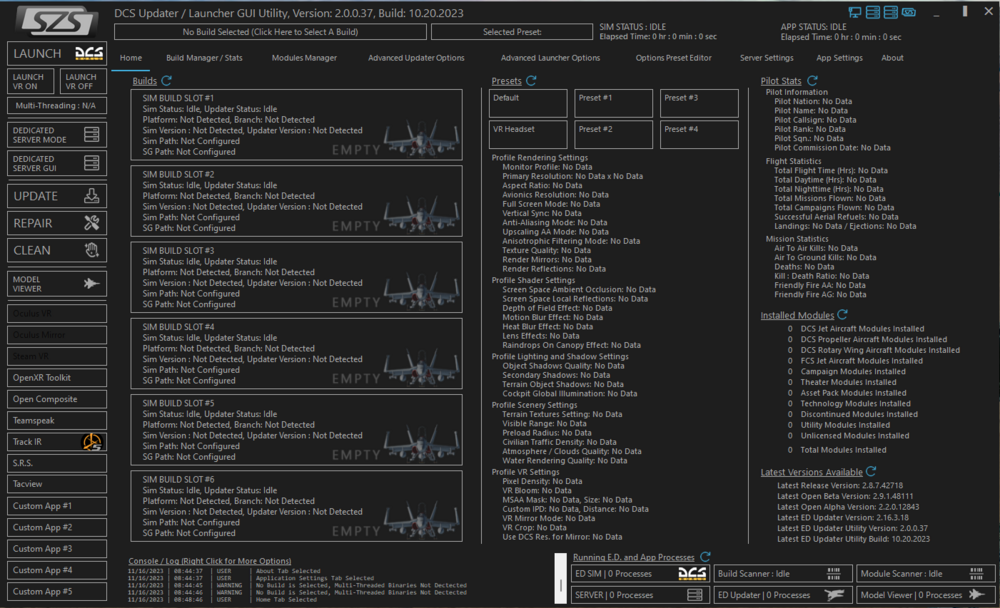Click the monitor icon in the title bar
Screen dimensions: 1000x608
point(855,12)
